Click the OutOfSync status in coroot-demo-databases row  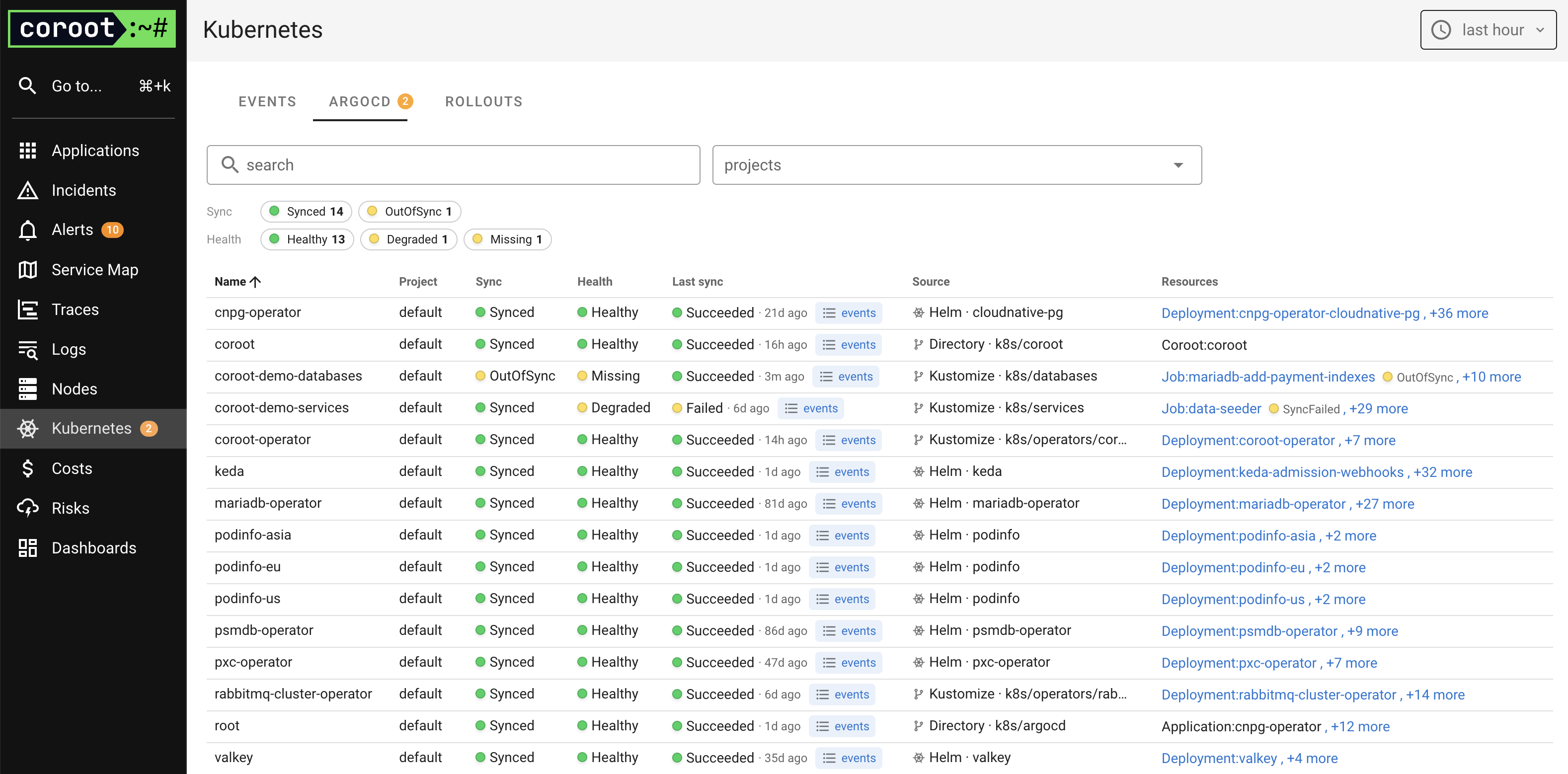tap(515, 376)
